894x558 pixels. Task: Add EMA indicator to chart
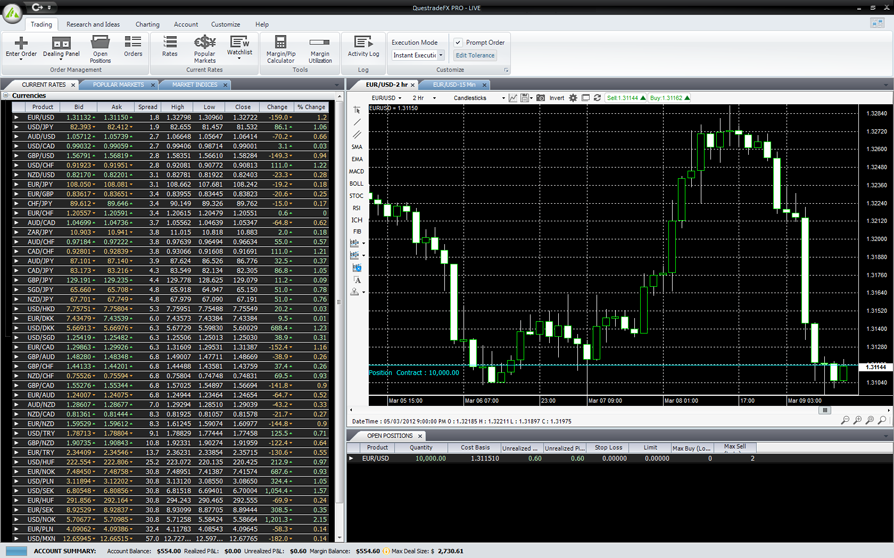357,159
